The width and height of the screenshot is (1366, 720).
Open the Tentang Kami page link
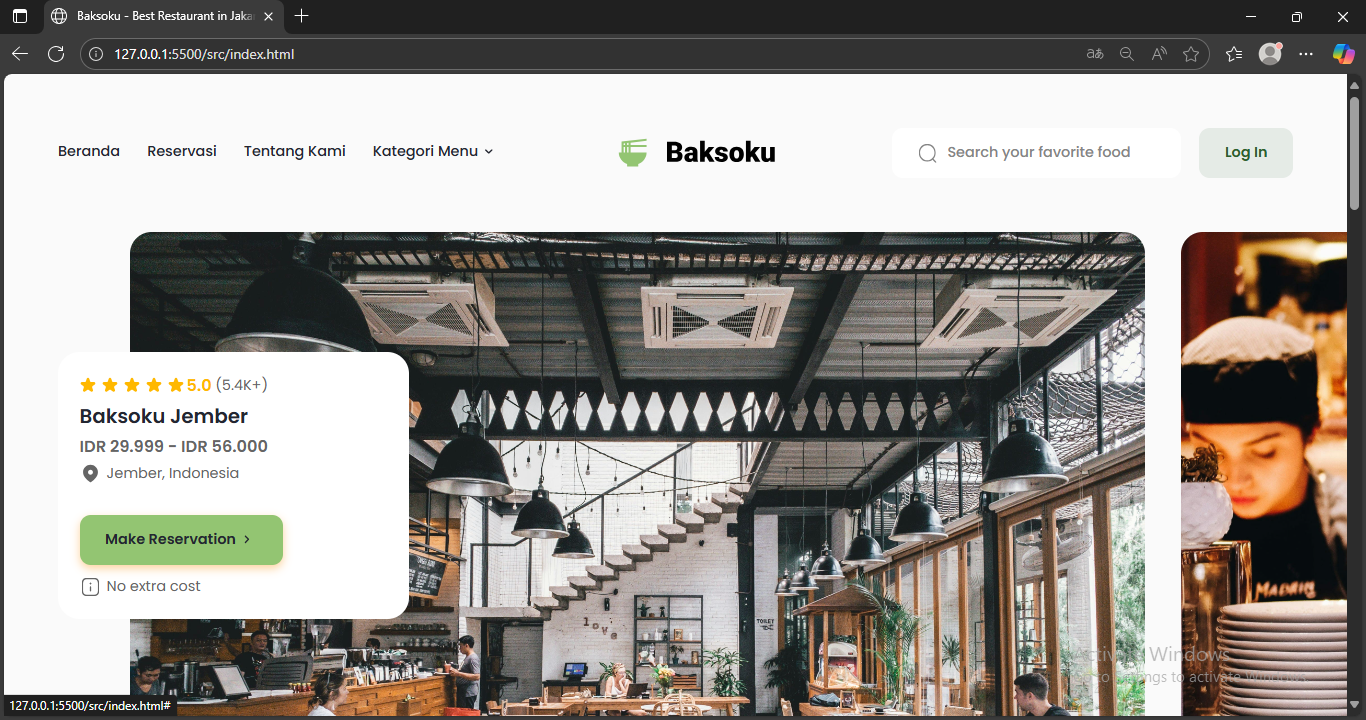pyautogui.click(x=295, y=151)
